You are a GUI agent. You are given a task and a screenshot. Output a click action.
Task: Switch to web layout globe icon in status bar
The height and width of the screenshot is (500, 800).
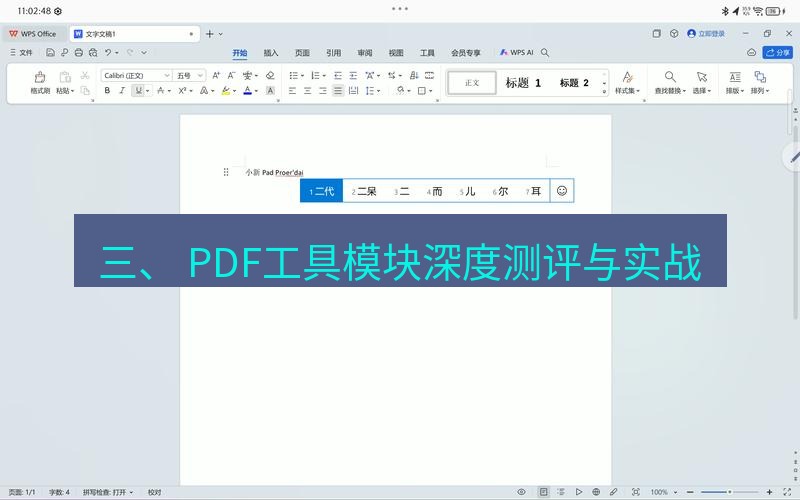click(596, 492)
